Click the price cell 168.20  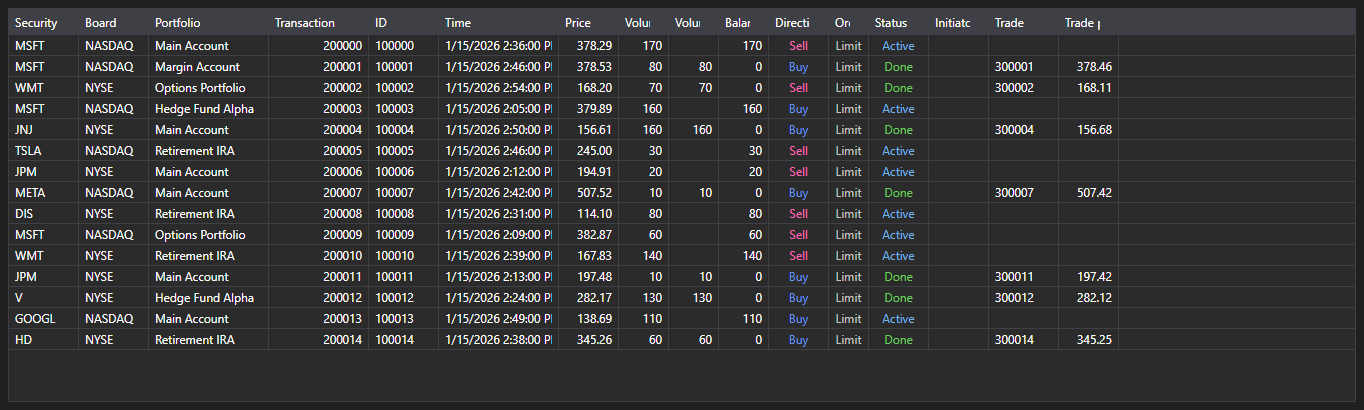[588, 88]
